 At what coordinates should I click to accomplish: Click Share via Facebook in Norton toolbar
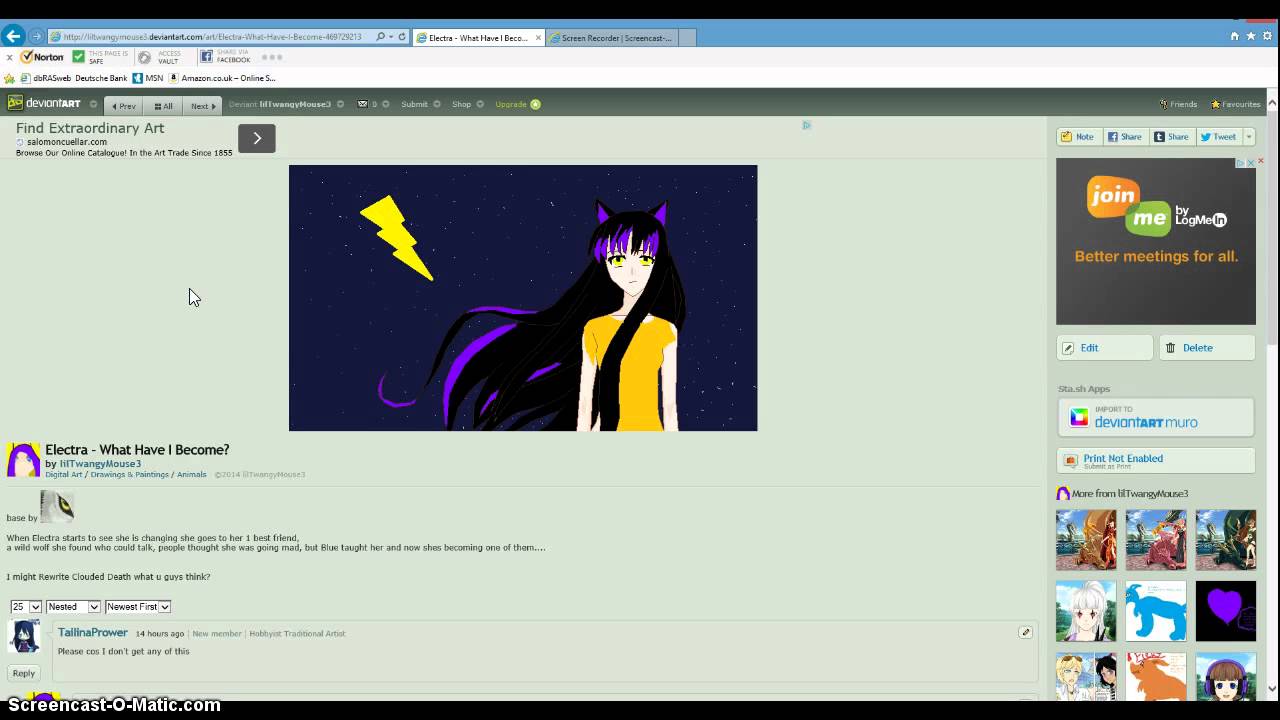(225, 57)
